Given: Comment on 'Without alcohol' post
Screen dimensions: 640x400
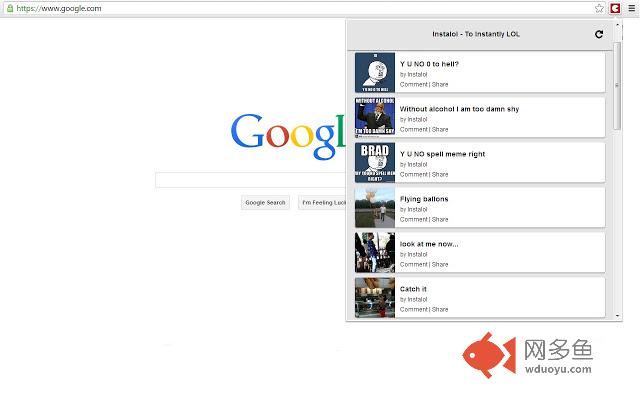Looking at the screenshot, I should pos(413,129).
